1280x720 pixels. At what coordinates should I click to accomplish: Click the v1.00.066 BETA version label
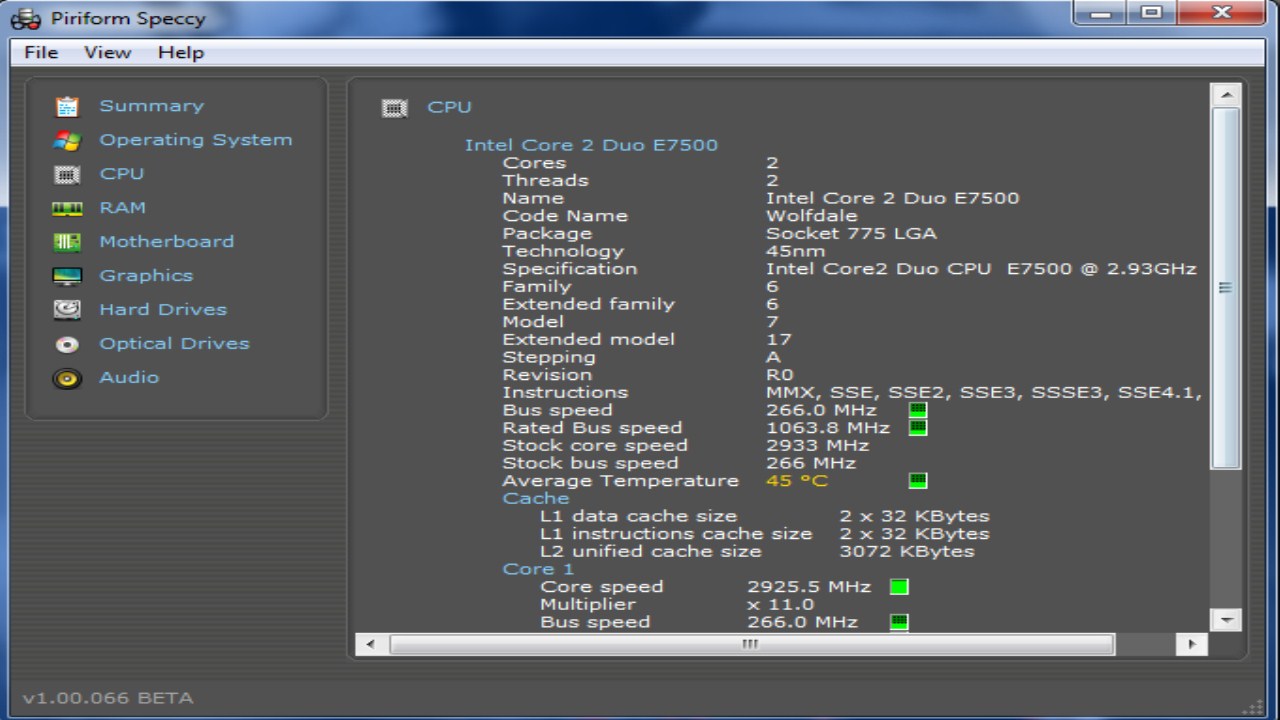click(x=108, y=698)
